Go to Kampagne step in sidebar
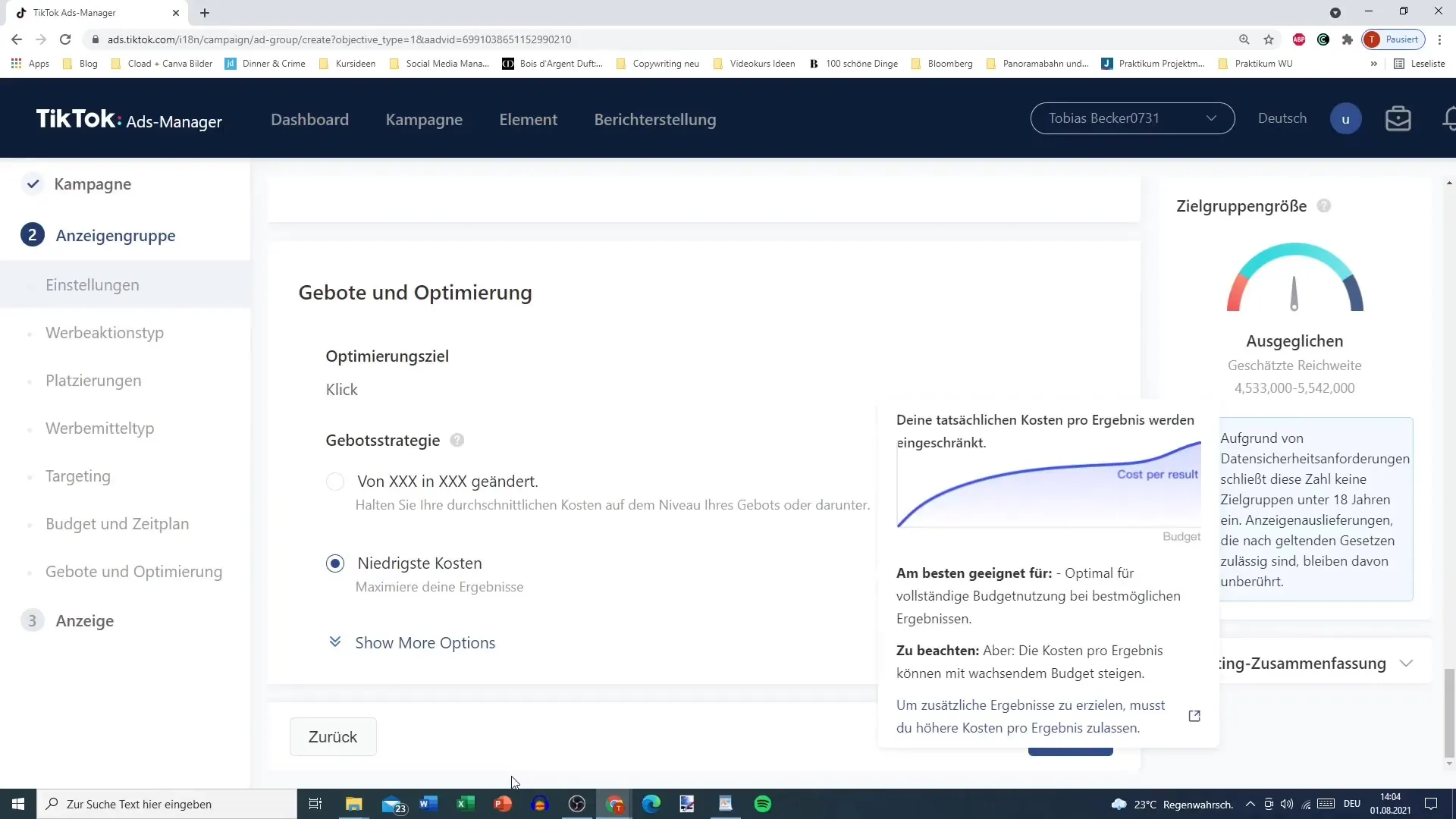The image size is (1456, 819). [93, 184]
